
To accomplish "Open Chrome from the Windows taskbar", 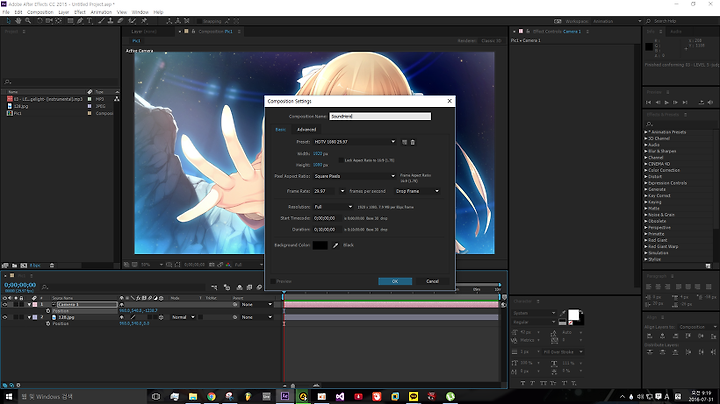I will click(211, 396).
